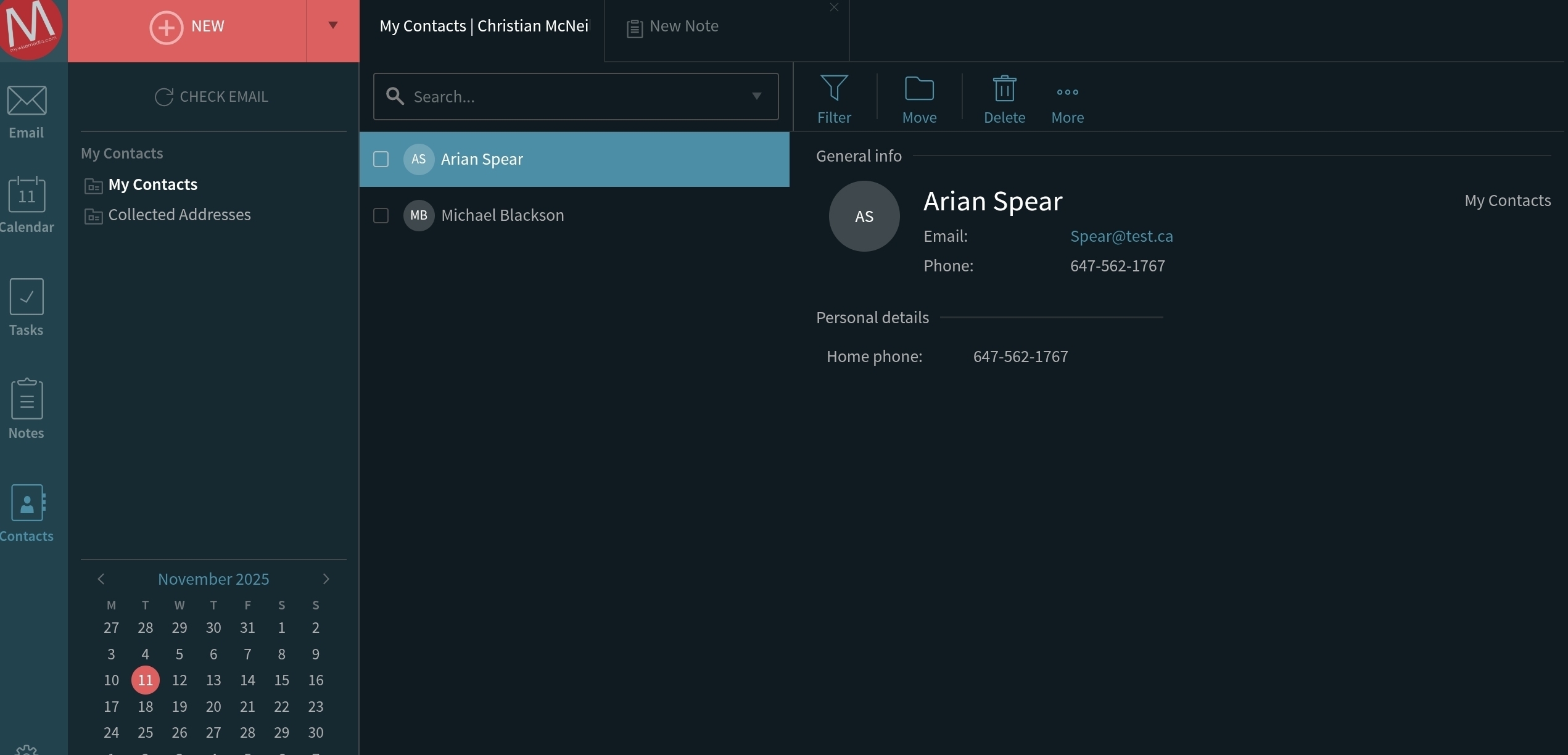Expand the search options dropdown arrow
The height and width of the screenshot is (755, 1568).
(x=756, y=96)
